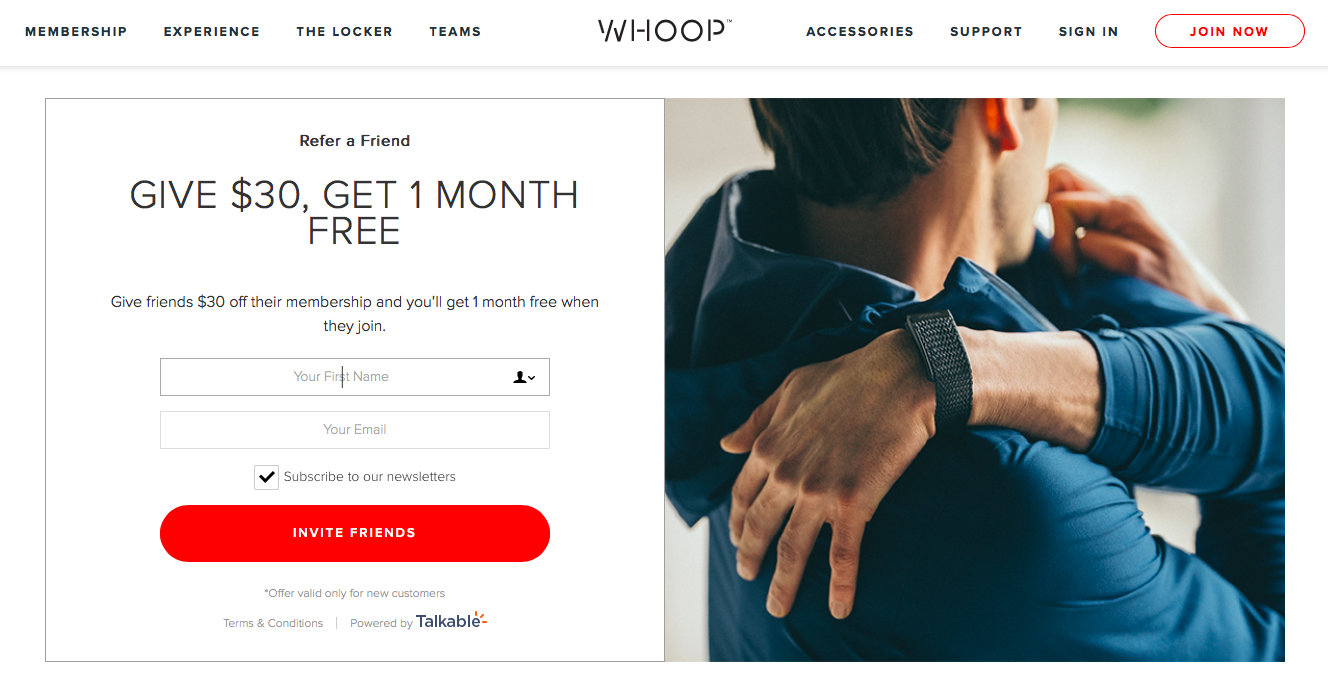Click the hero photo with wrist strap
The width and height of the screenshot is (1328, 694).
975,380
